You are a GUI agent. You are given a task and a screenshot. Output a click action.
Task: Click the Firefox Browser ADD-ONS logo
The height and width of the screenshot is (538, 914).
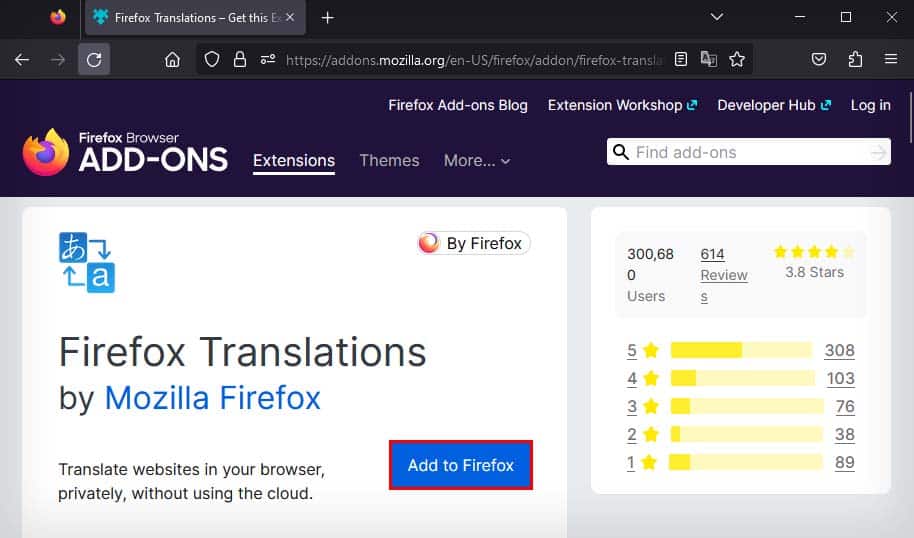pyautogui.click(x=125, y=152)
